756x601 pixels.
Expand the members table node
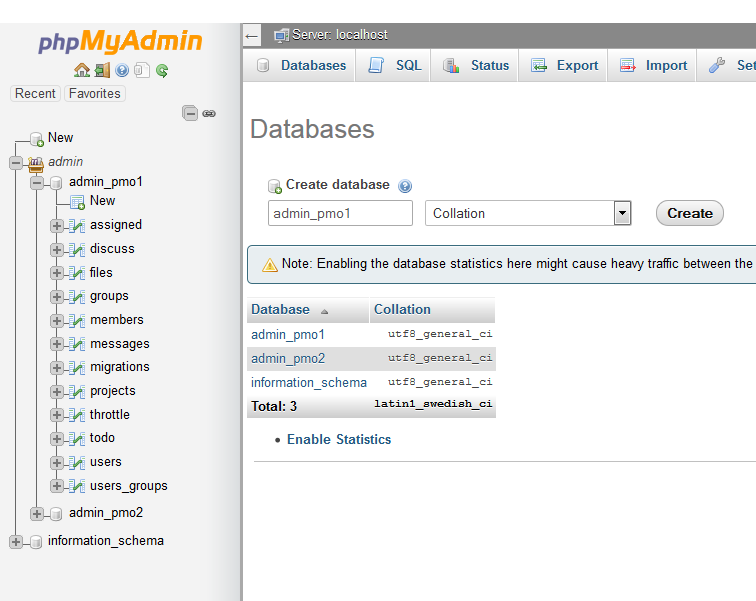point(57,320)
